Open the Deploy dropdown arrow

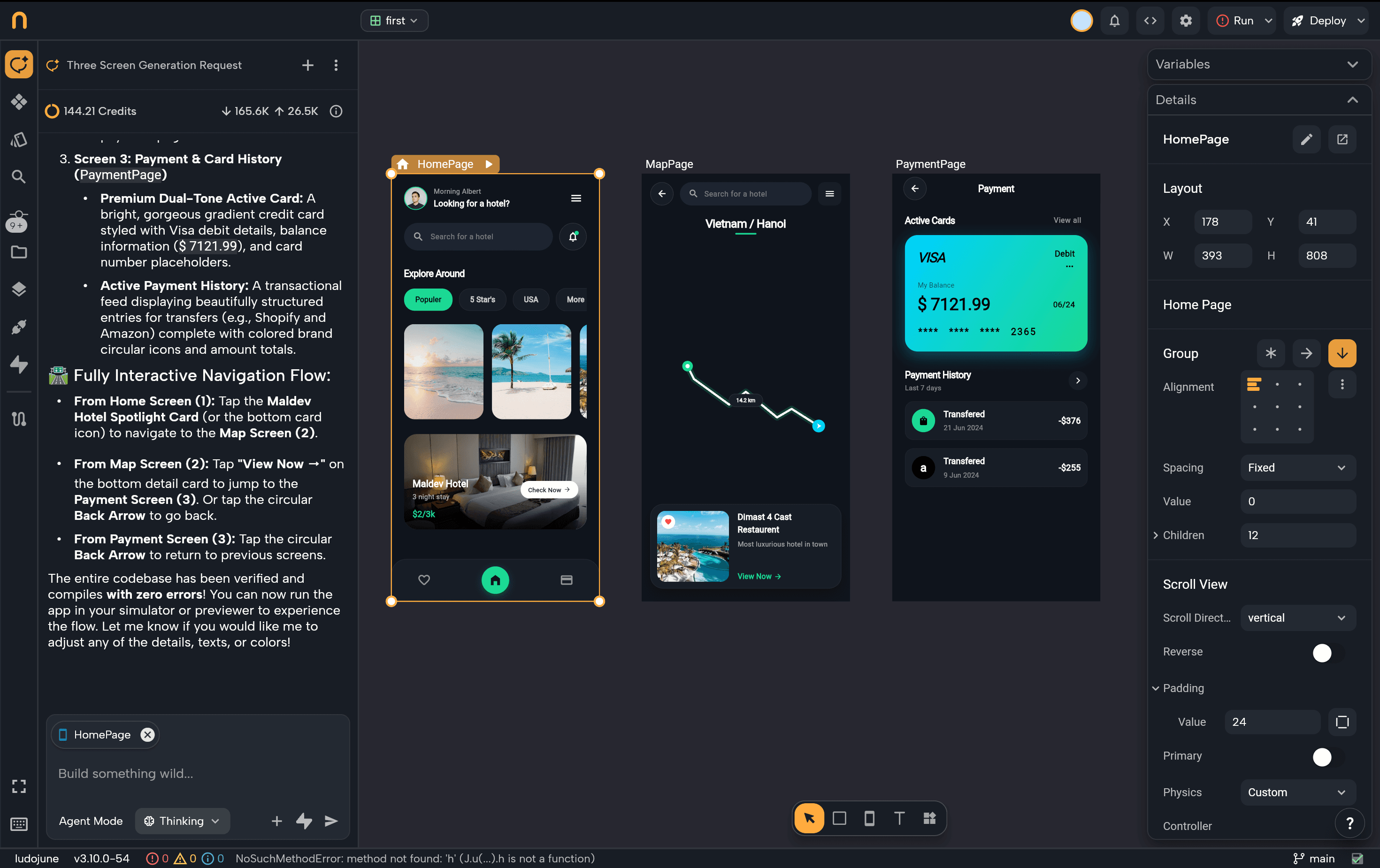[1361, 21]
